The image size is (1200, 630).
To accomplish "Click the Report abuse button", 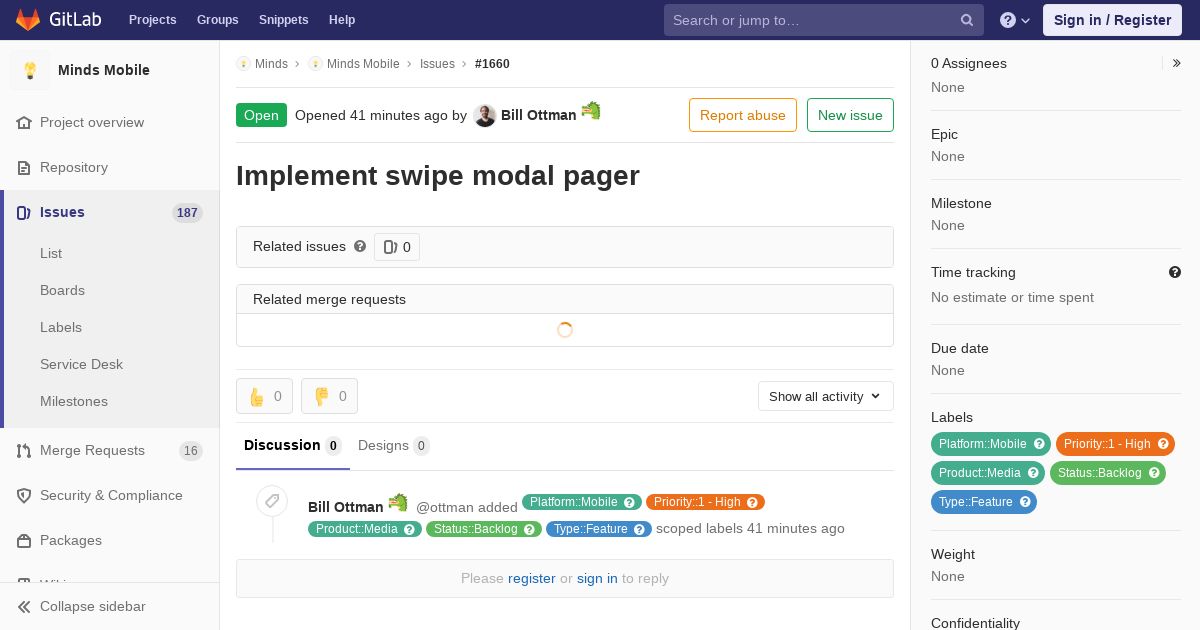I will (x=743, y=115).
